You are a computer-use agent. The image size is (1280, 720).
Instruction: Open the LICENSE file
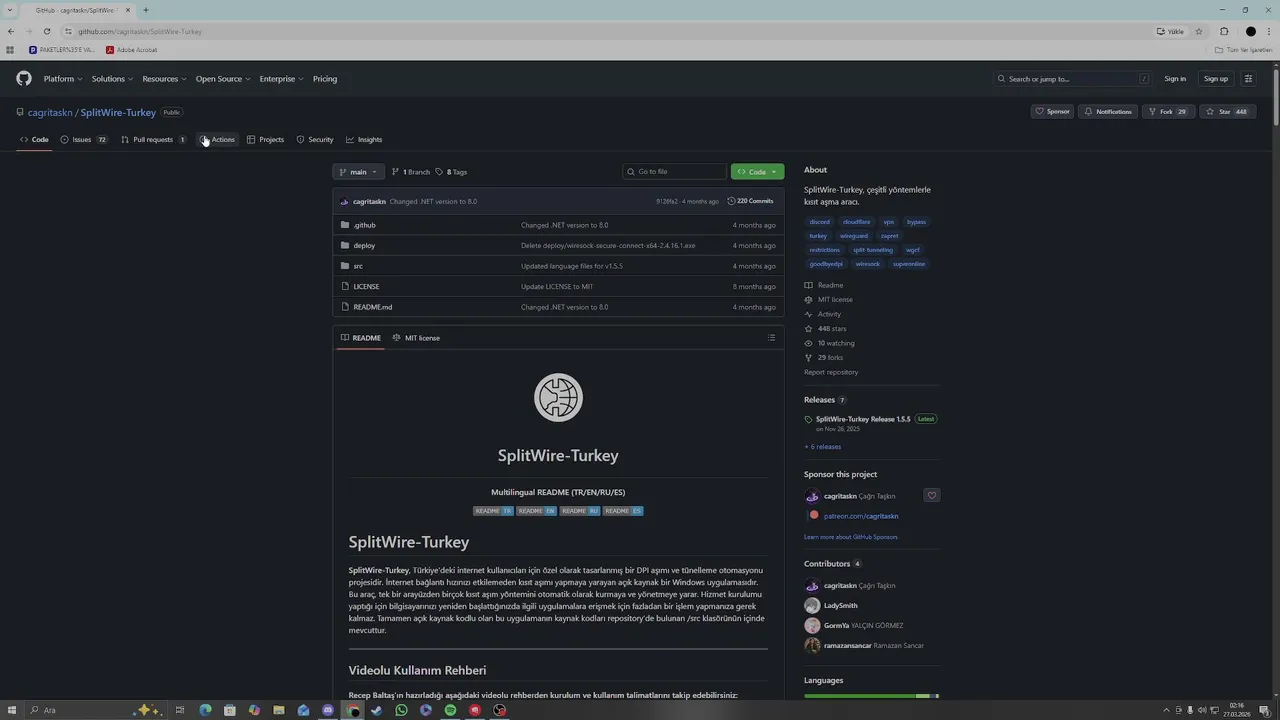pos(366,287)
